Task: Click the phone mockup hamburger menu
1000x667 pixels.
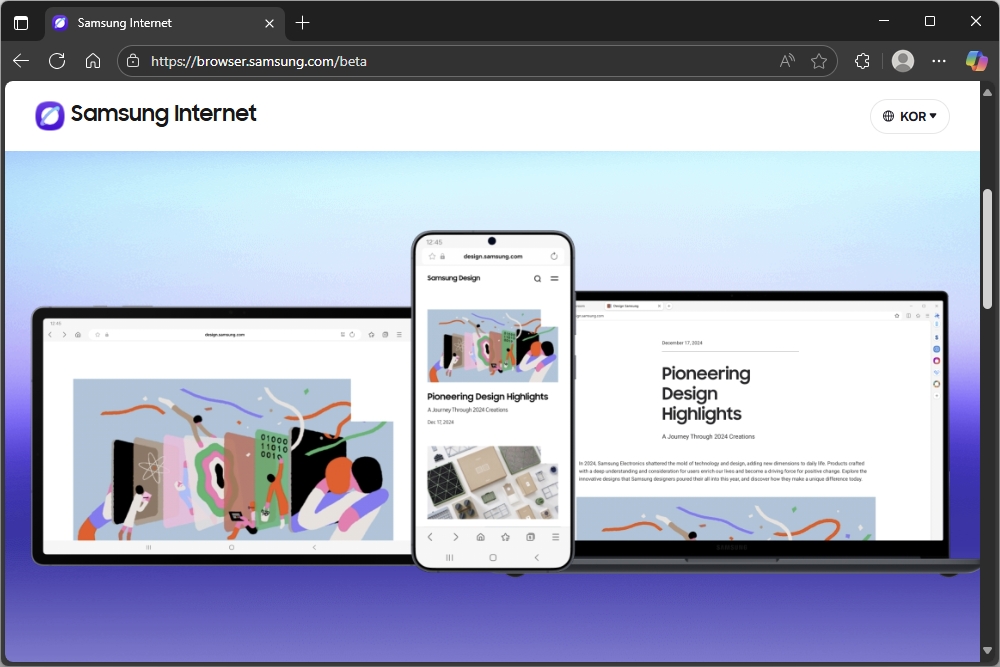Action: click(554, 279)
